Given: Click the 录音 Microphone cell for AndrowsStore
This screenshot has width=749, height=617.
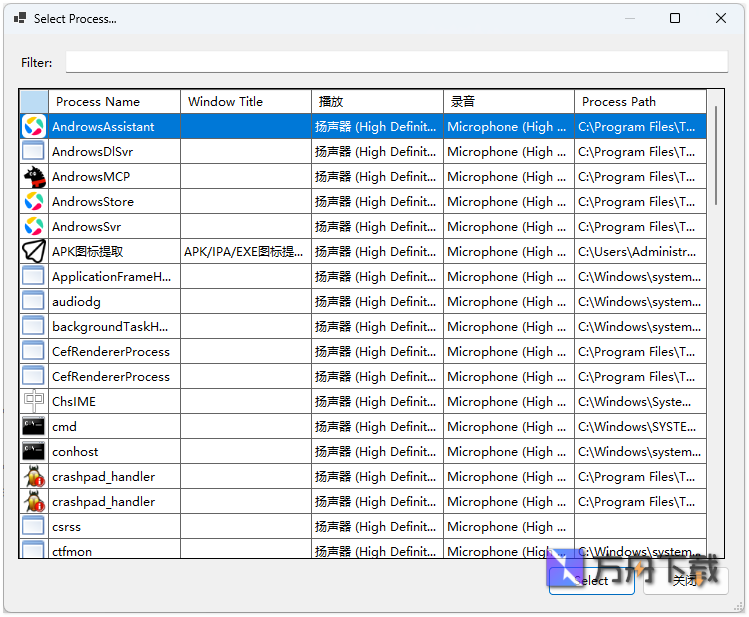Looking at the screenshot, I should point(509,202).
